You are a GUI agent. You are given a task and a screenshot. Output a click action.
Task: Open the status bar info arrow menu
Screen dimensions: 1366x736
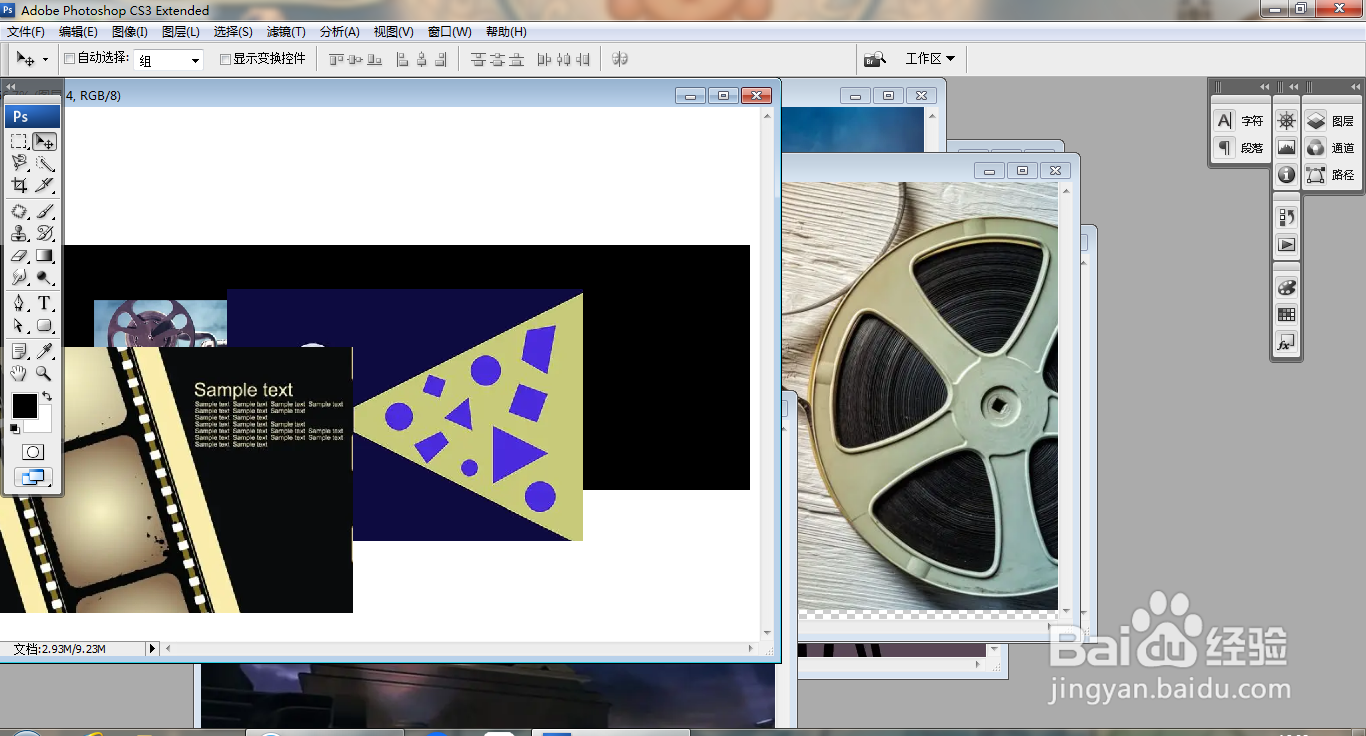pyautogui.click(x=153, y=649)
